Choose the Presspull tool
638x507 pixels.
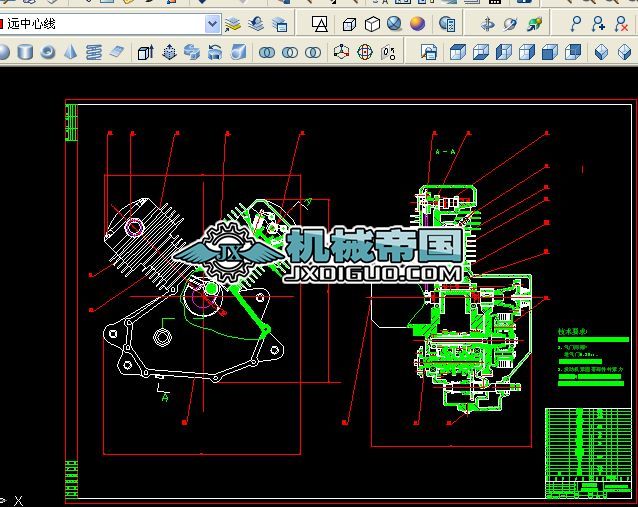pos(169,52)
